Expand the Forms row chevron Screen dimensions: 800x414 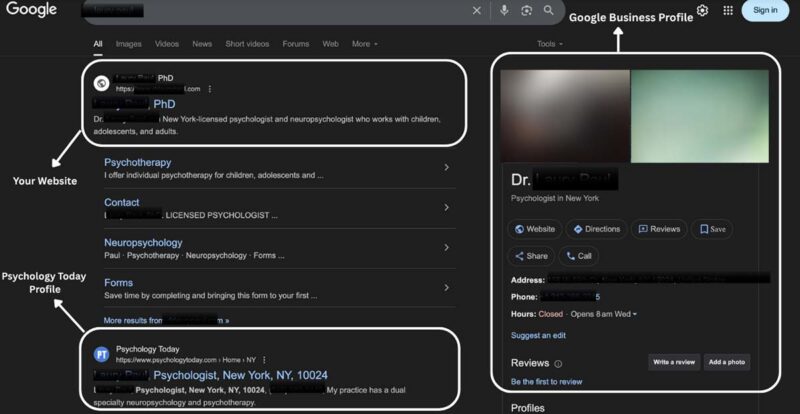pos(446,288)
